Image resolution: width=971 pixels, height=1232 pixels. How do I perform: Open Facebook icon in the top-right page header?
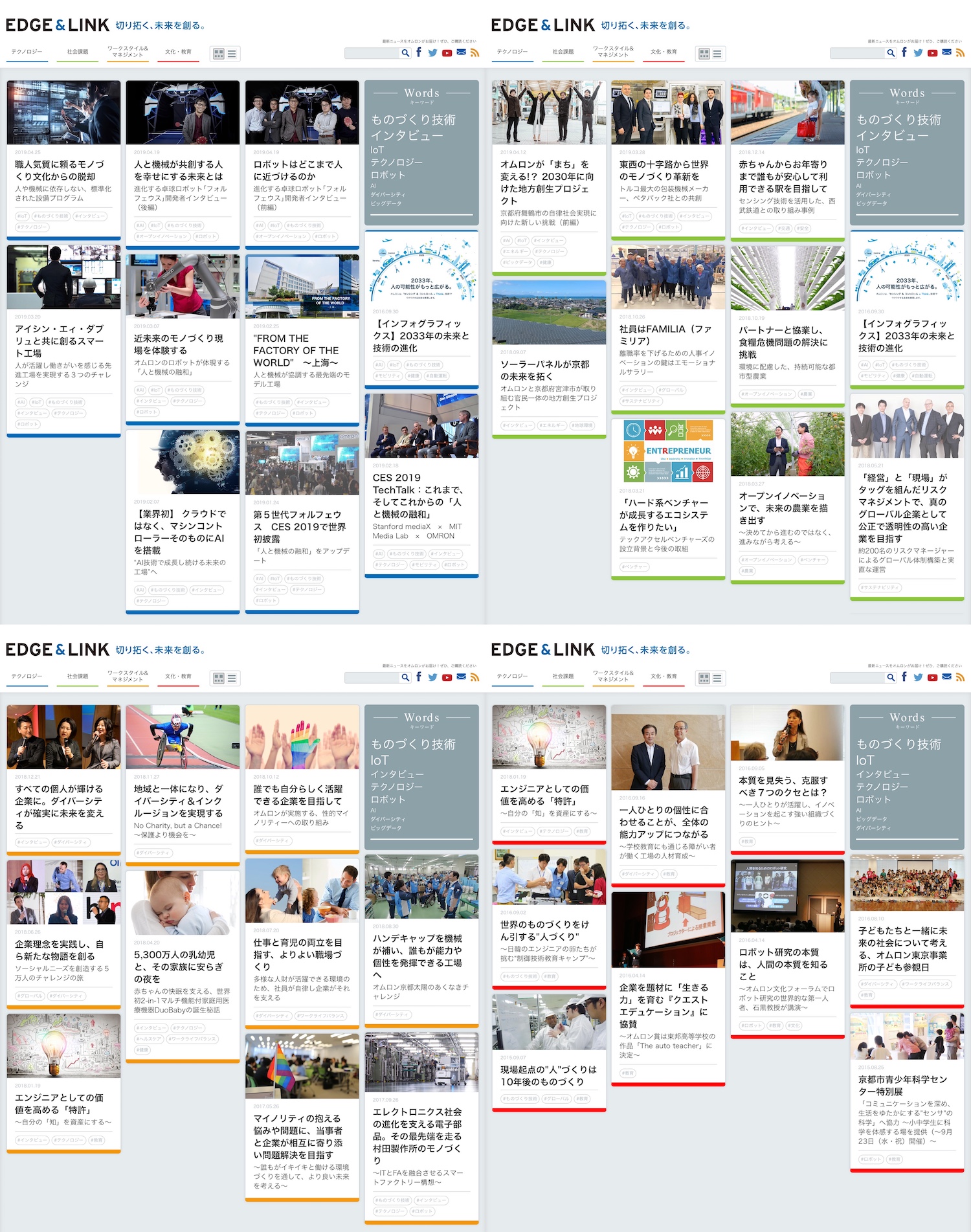(x=904, y=52)
